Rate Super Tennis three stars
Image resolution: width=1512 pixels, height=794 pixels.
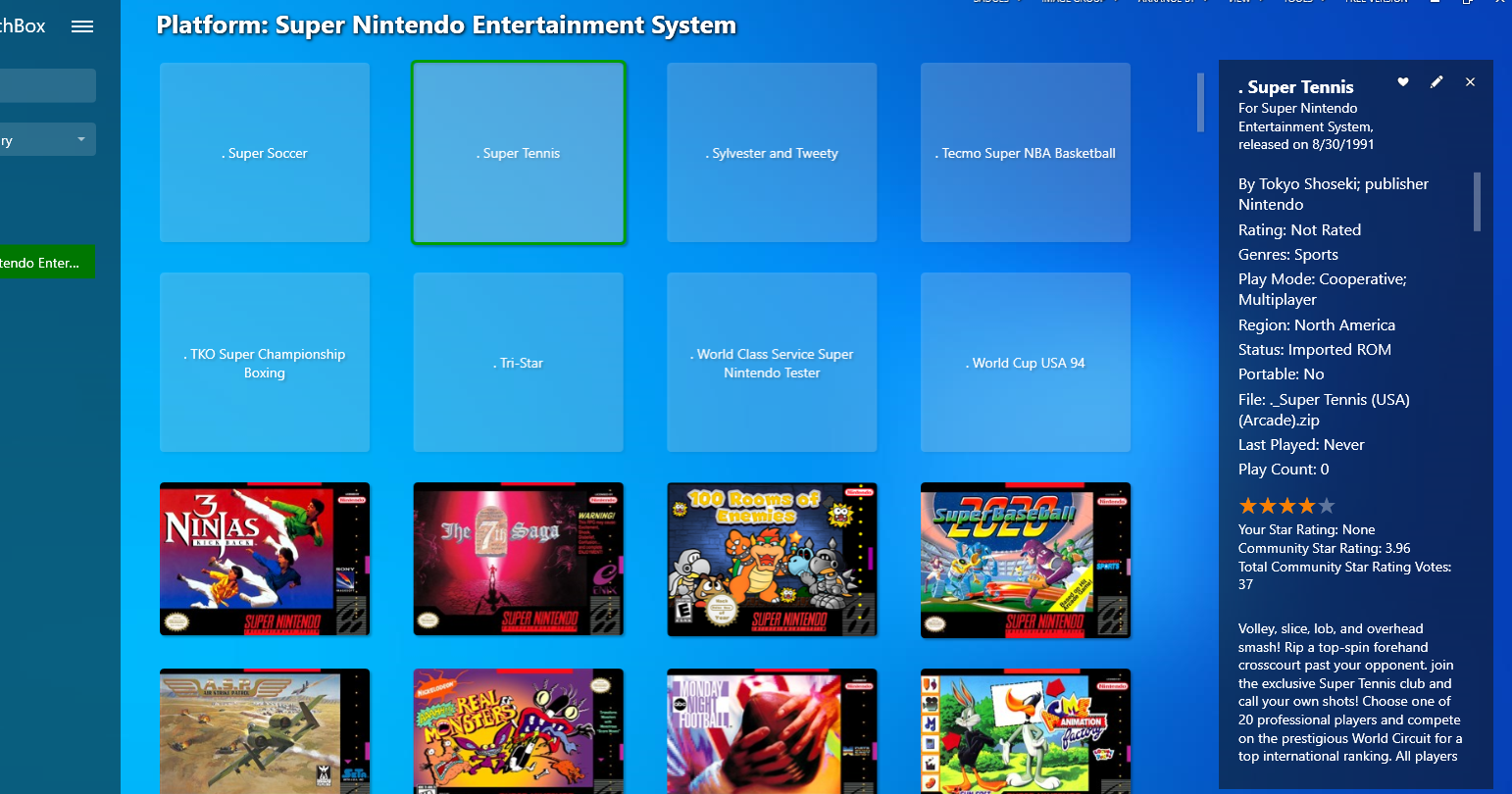click(1287, 506)
